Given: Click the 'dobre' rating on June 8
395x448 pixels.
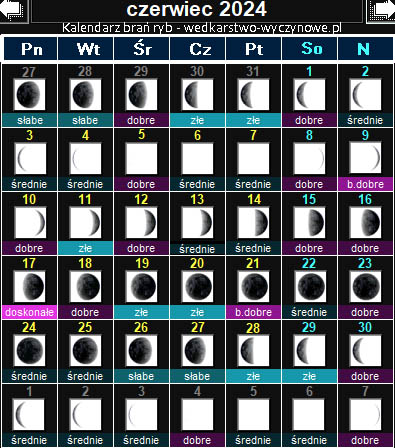Looking at the screenshot, I should (x=309, y=184).
